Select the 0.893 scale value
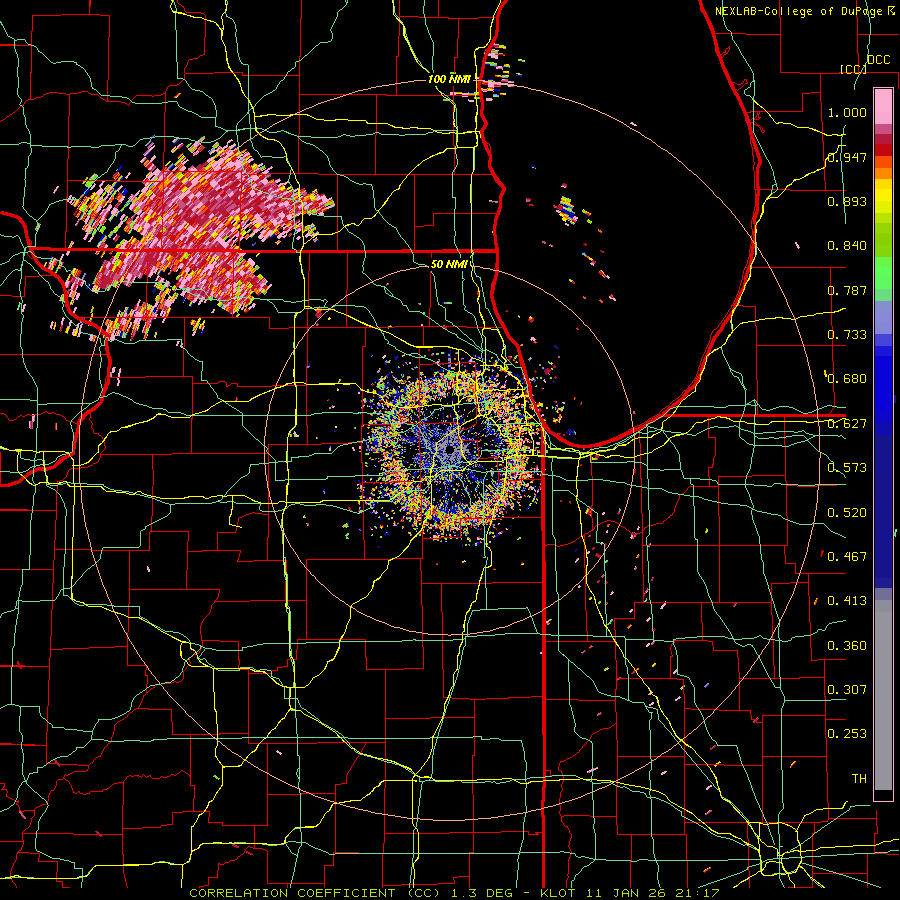Screen dimensions: 900x900 click(847, 201)
